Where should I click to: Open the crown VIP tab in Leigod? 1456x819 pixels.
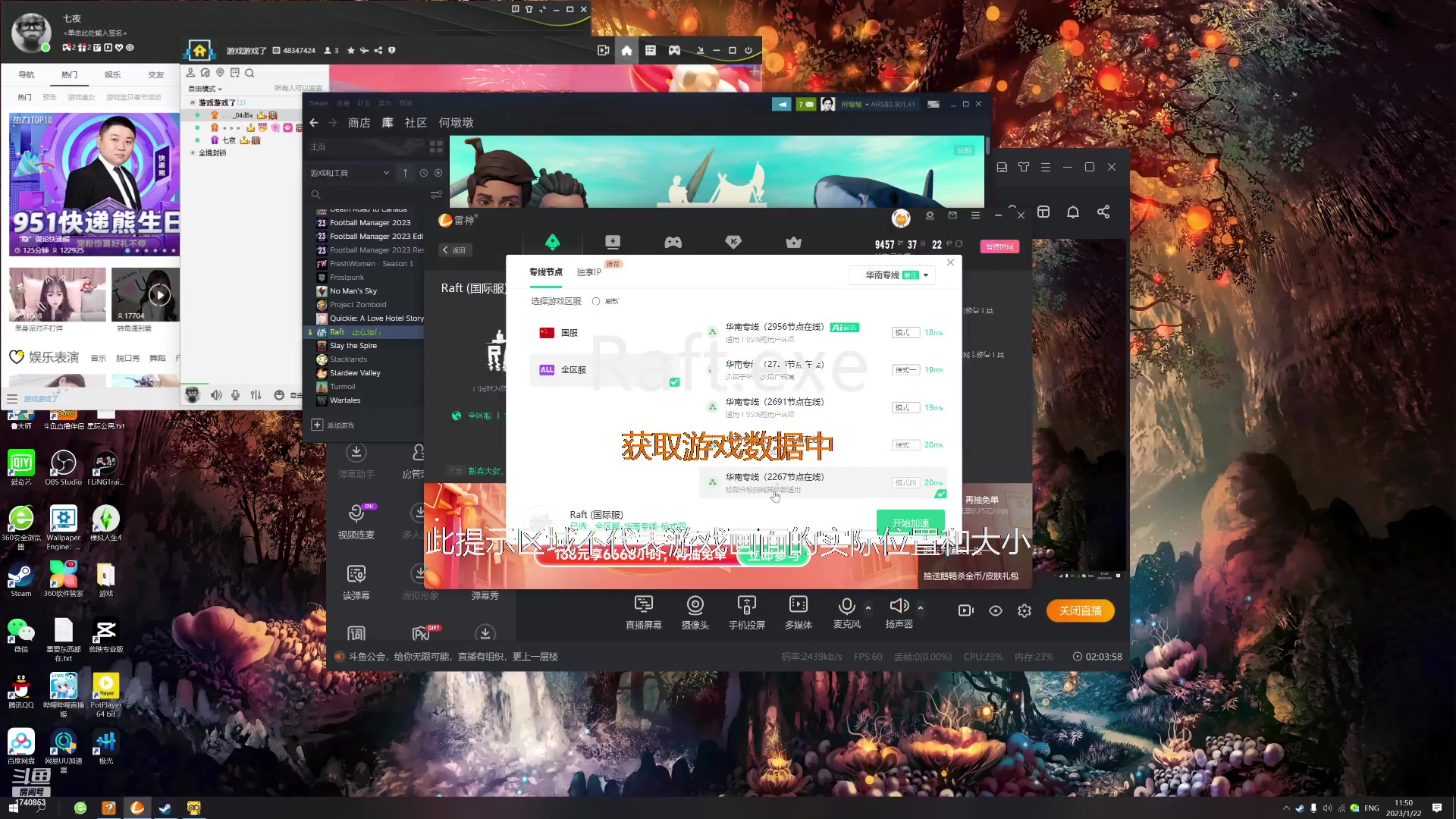[793, 242]
